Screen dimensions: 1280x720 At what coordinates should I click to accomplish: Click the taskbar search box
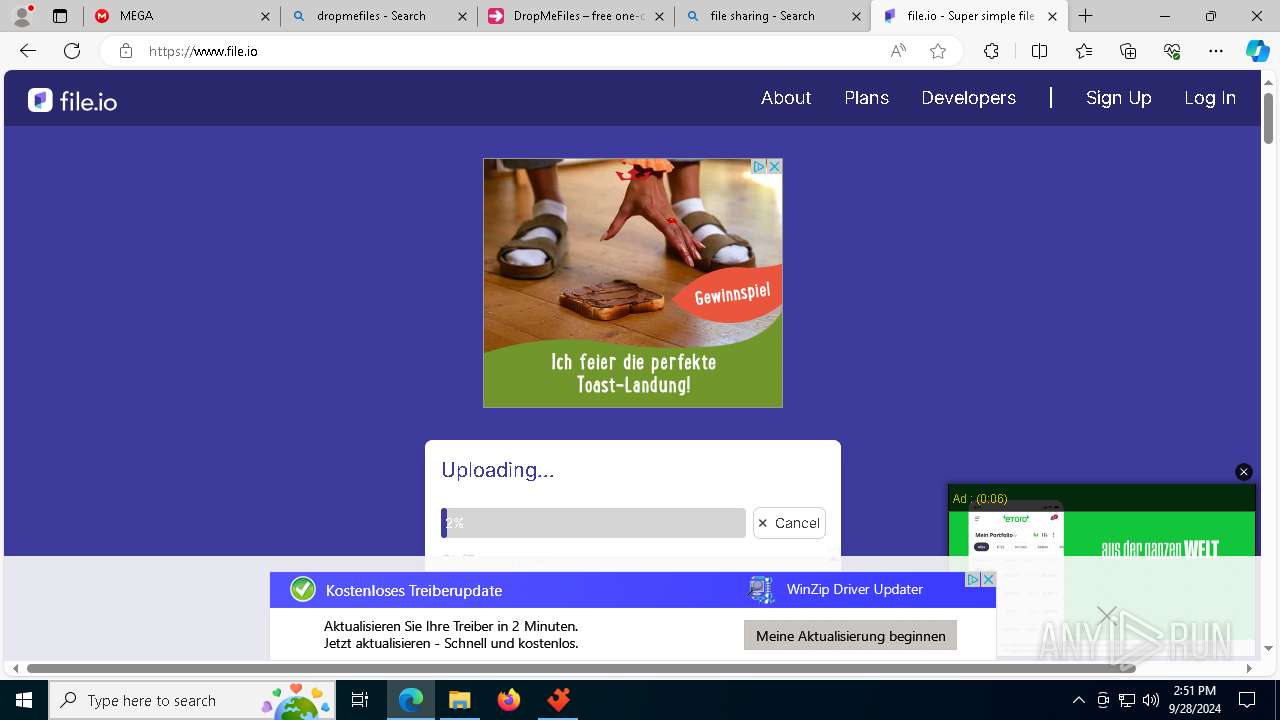tap(191, 700)
